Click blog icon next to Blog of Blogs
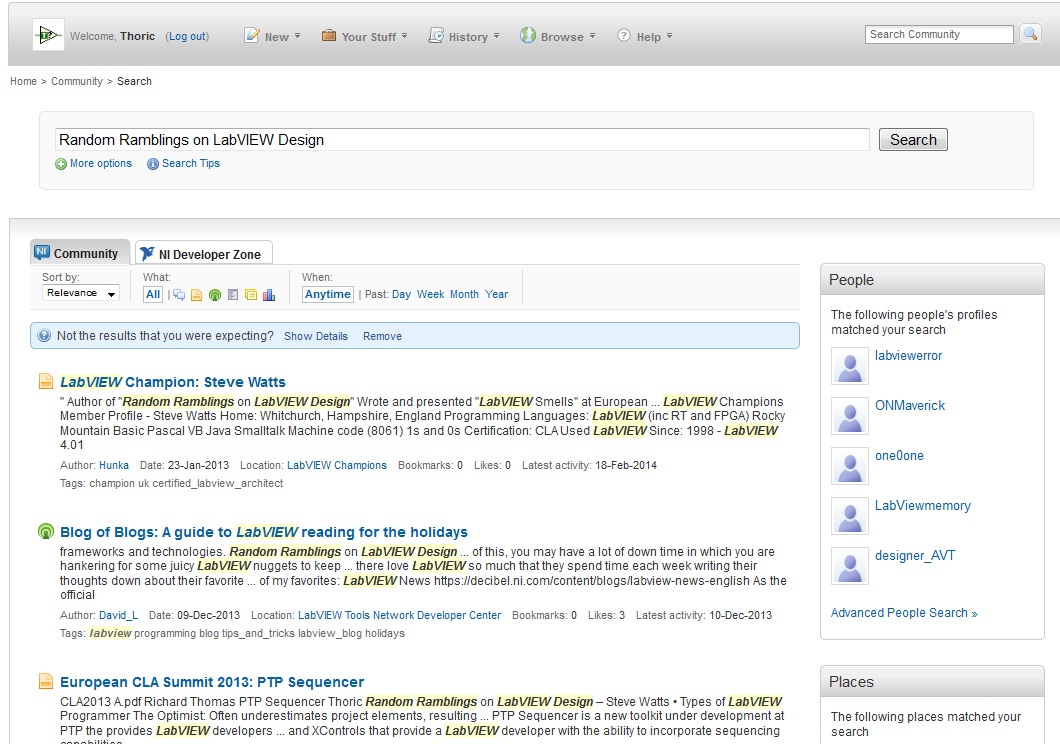Screen dimensions: 1060x744 [45, 532]
